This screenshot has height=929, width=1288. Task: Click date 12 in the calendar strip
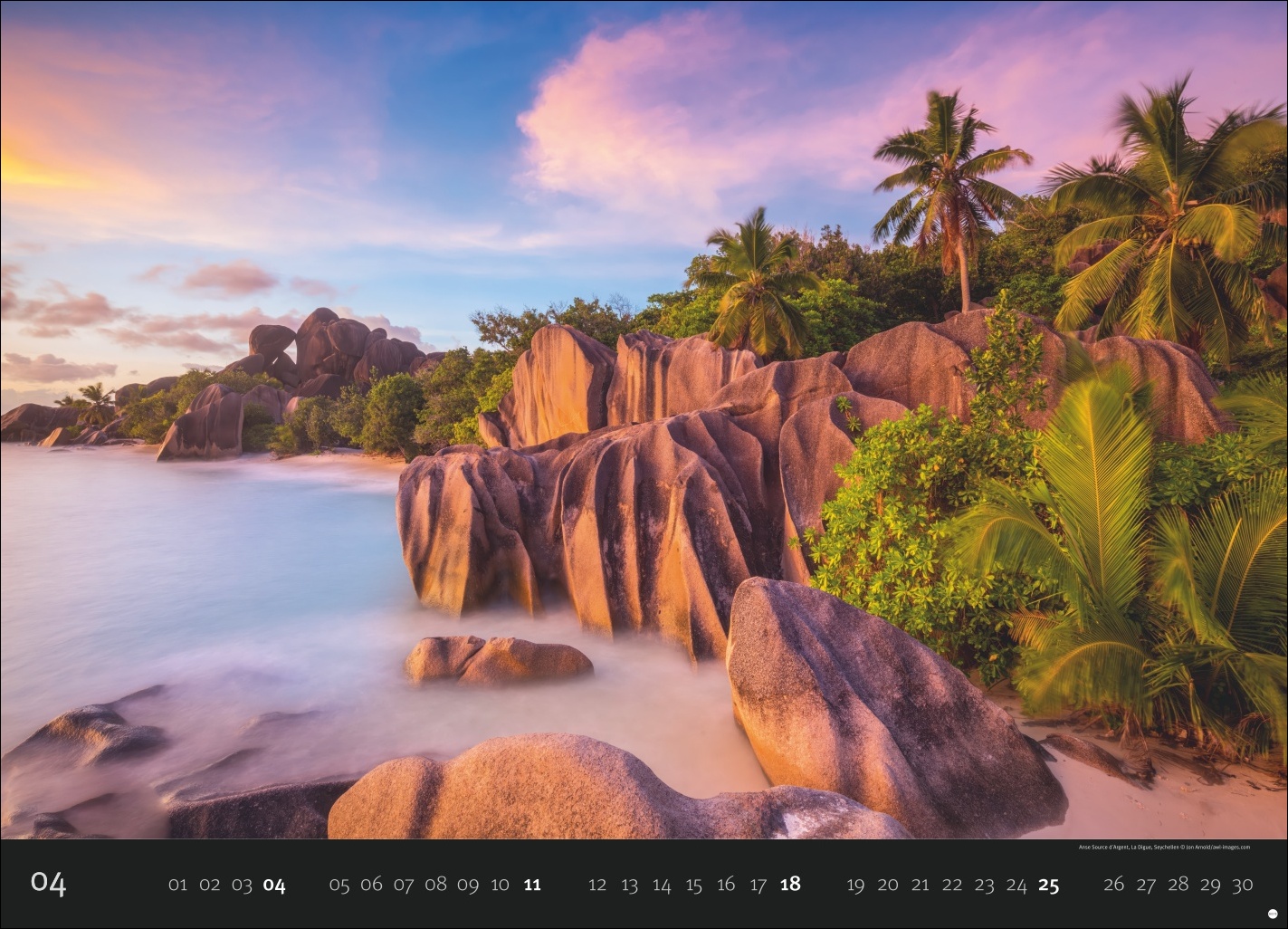click(597, 885)
